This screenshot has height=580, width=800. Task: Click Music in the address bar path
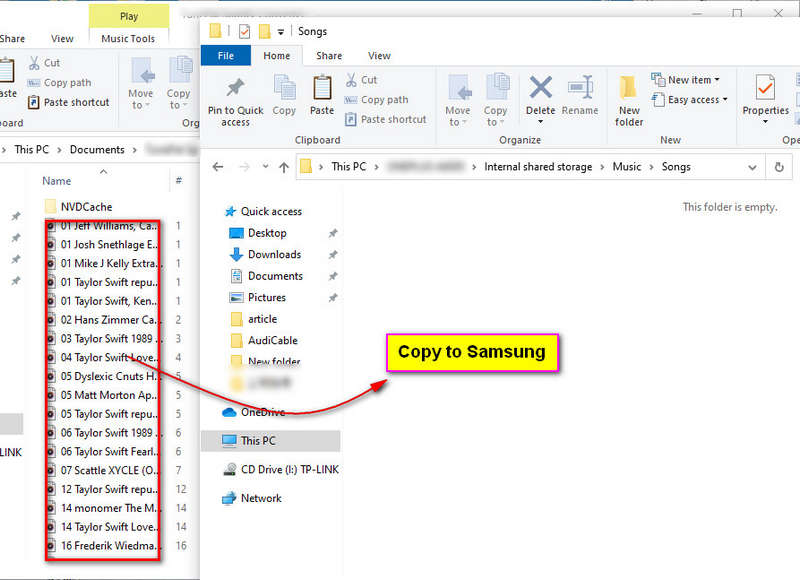[x=627, y=167]
